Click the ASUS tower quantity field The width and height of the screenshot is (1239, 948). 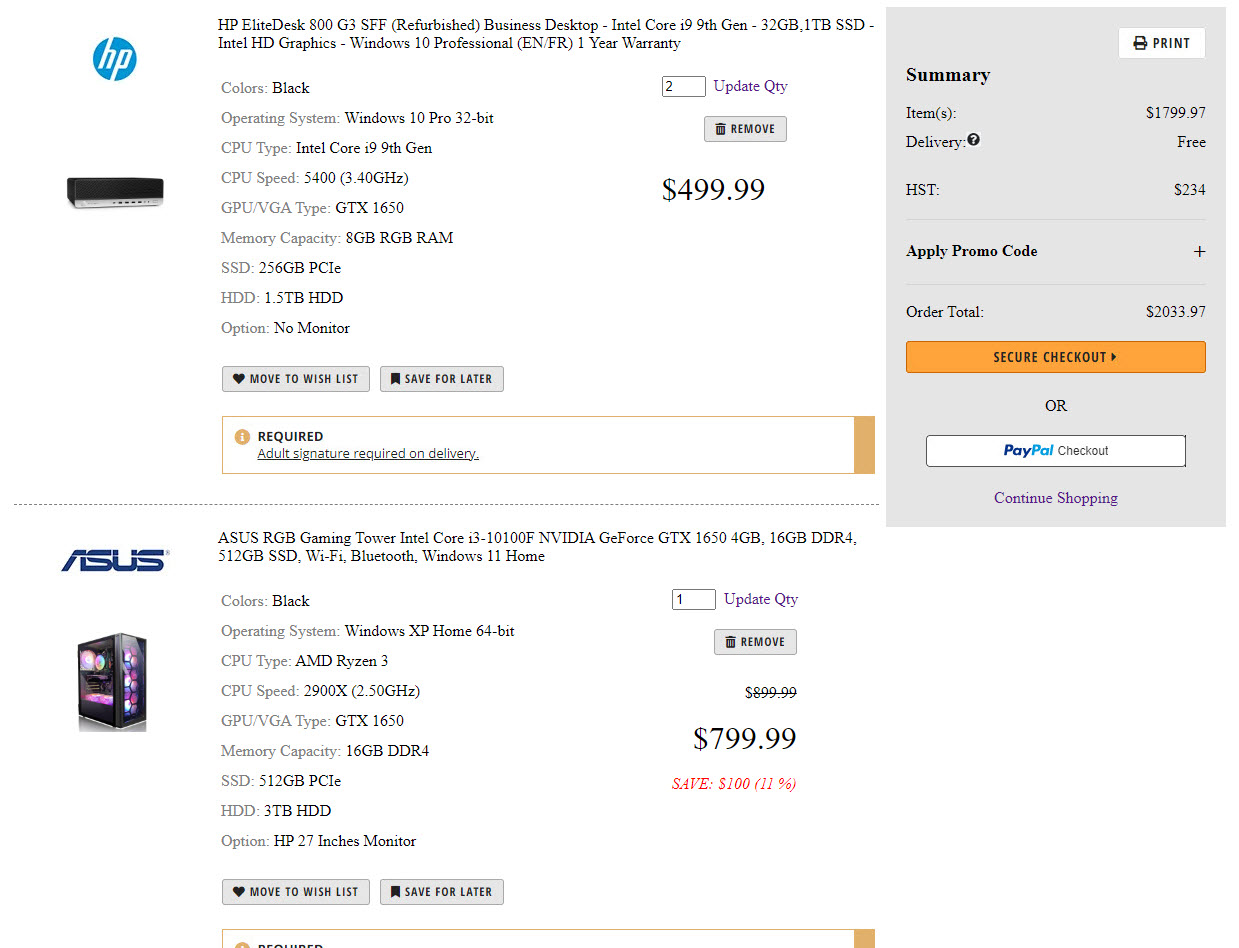[x=693, y=600]
